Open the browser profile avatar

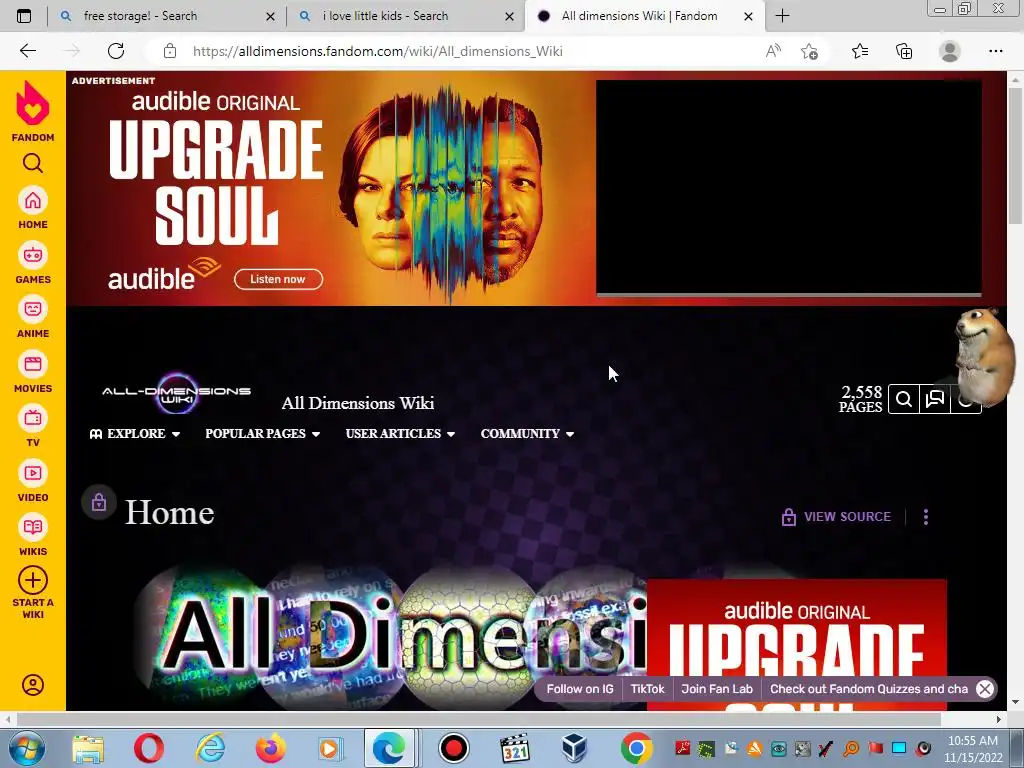click(x=950, y=51)
